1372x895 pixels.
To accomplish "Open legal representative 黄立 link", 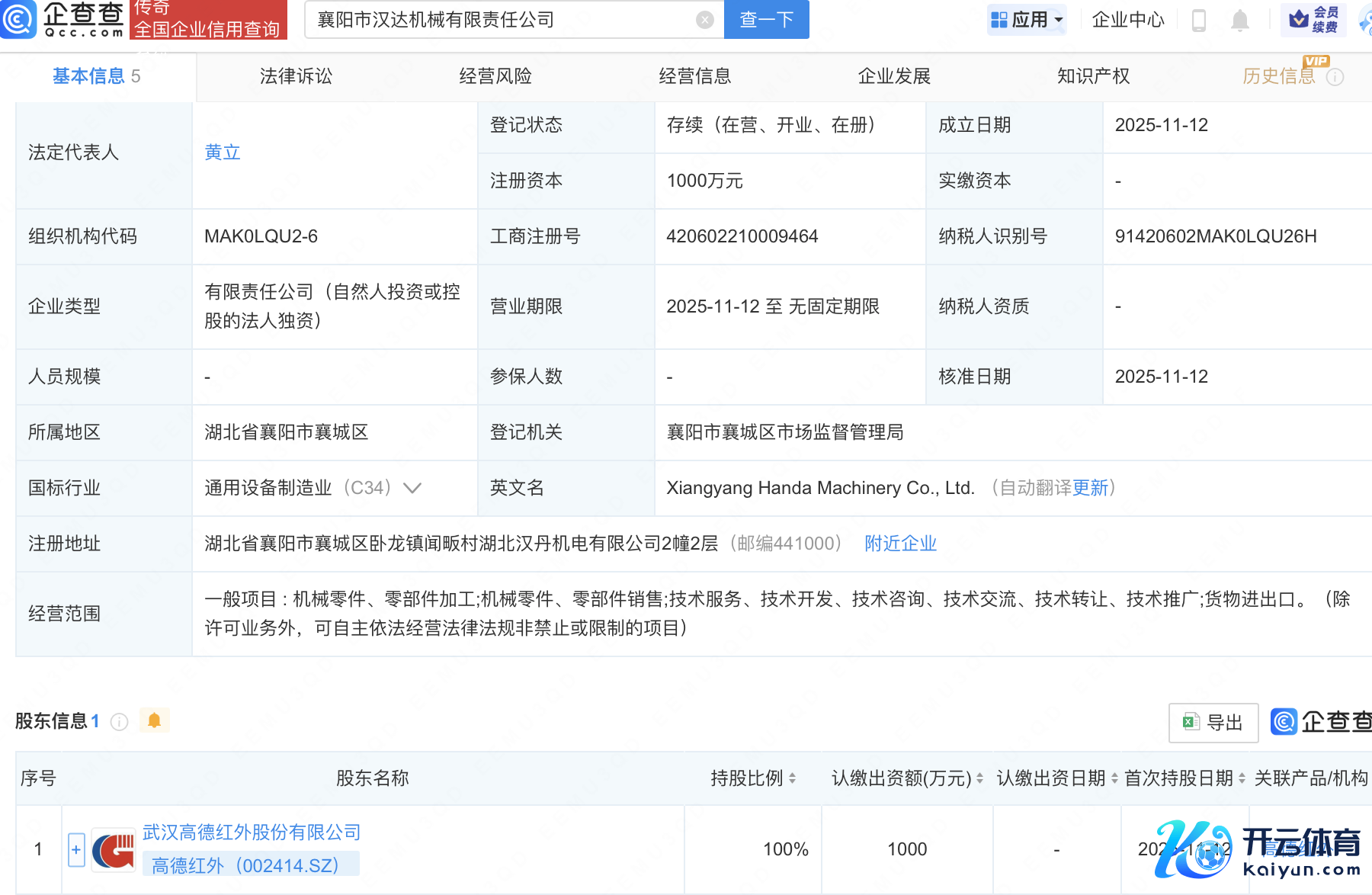I will 223,152.
